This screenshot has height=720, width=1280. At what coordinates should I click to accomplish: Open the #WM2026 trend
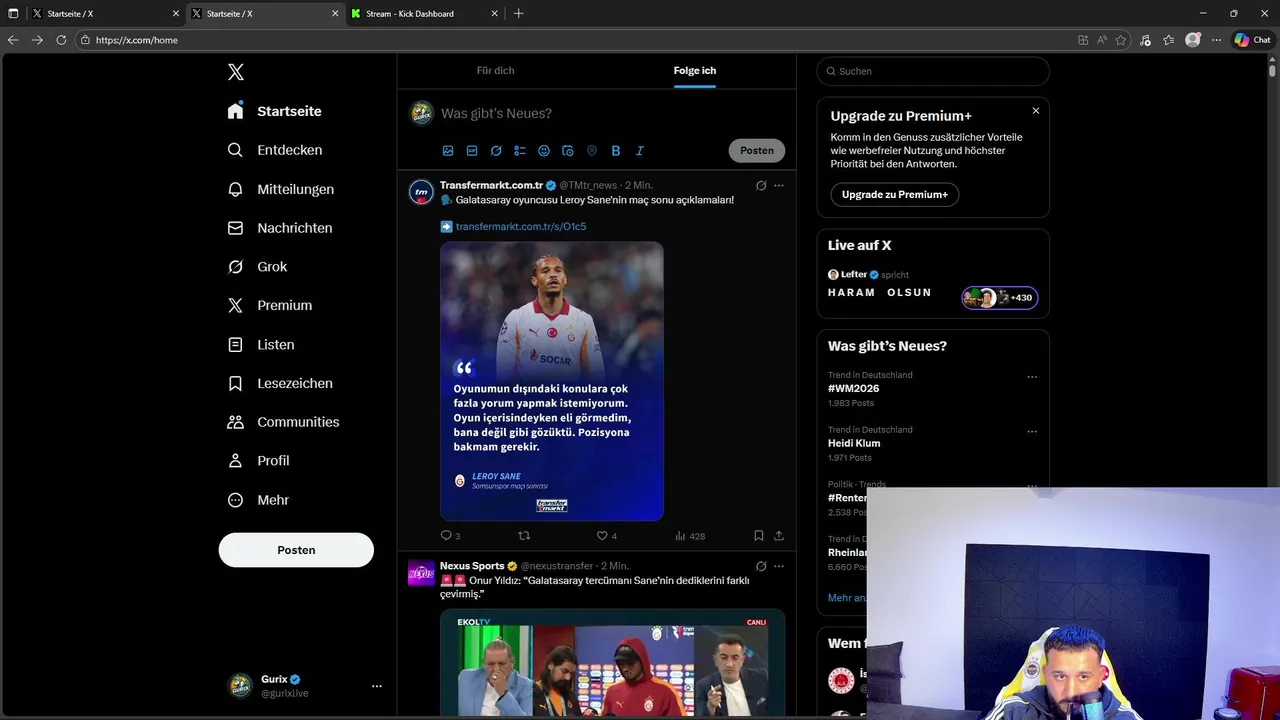click(854, 388)
